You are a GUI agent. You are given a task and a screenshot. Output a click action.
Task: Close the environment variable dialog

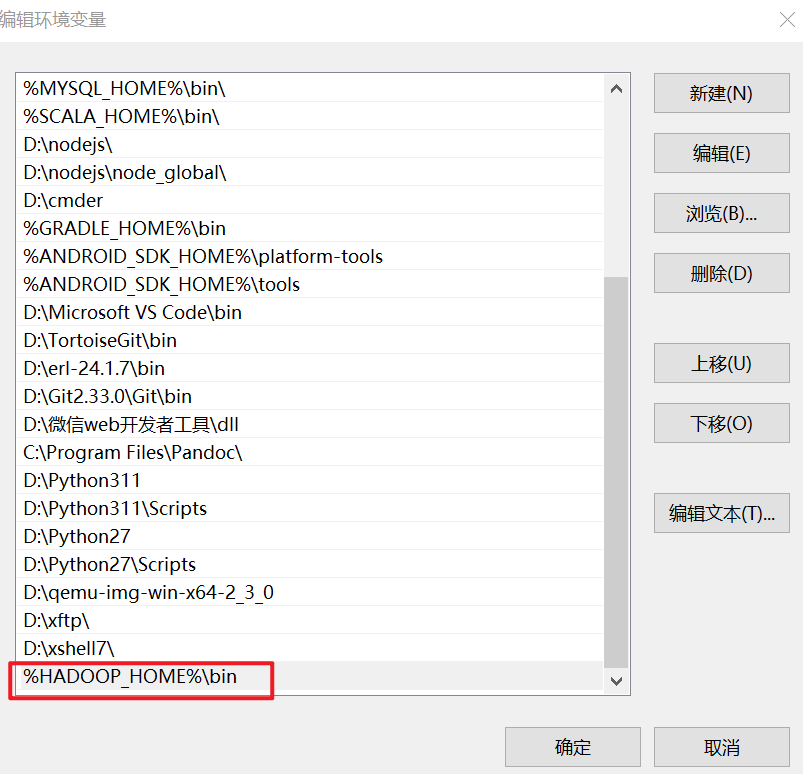(787, 19)
